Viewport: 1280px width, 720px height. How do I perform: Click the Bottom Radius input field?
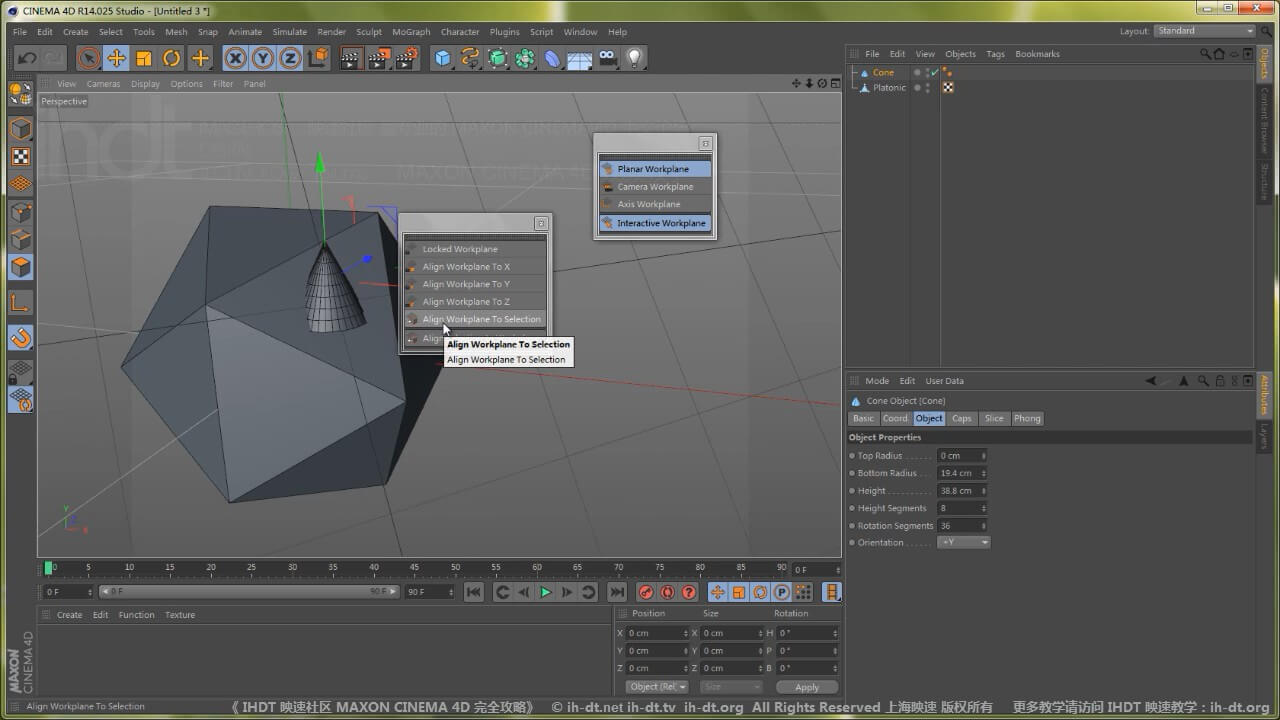(960, 473)
